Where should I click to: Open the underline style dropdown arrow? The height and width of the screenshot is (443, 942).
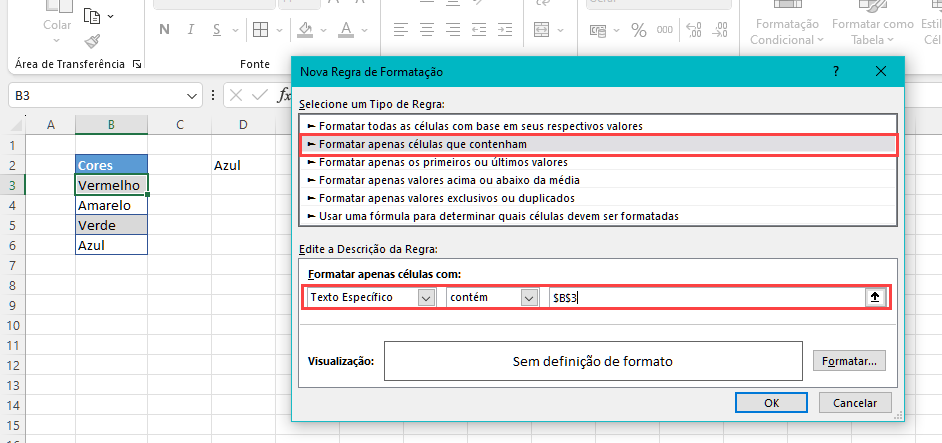[235, 29]
